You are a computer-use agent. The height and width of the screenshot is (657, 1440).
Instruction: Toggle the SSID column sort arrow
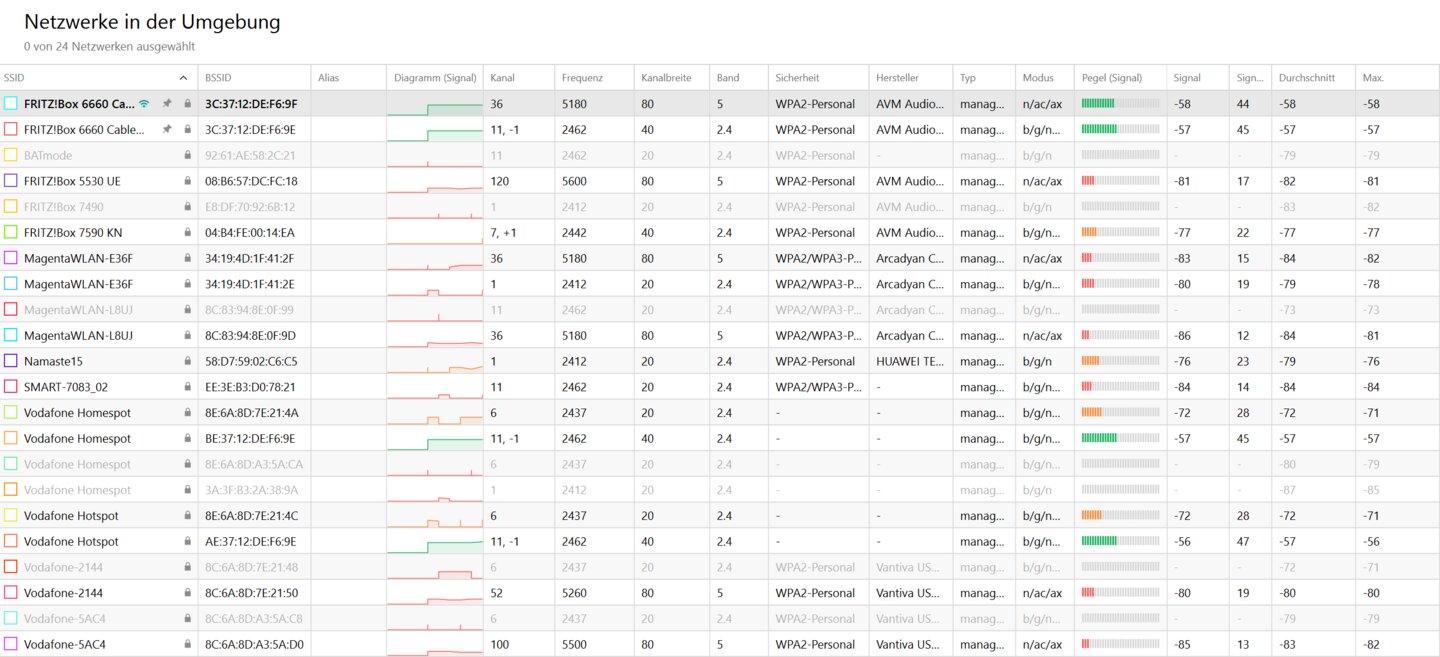click(x=183, y=78)
